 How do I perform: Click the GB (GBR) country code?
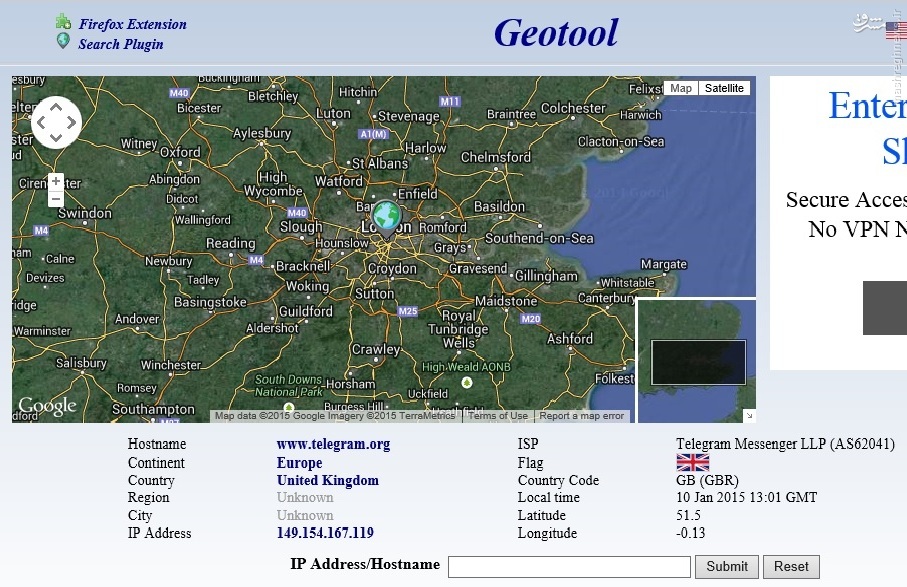(x=707, y=480)
